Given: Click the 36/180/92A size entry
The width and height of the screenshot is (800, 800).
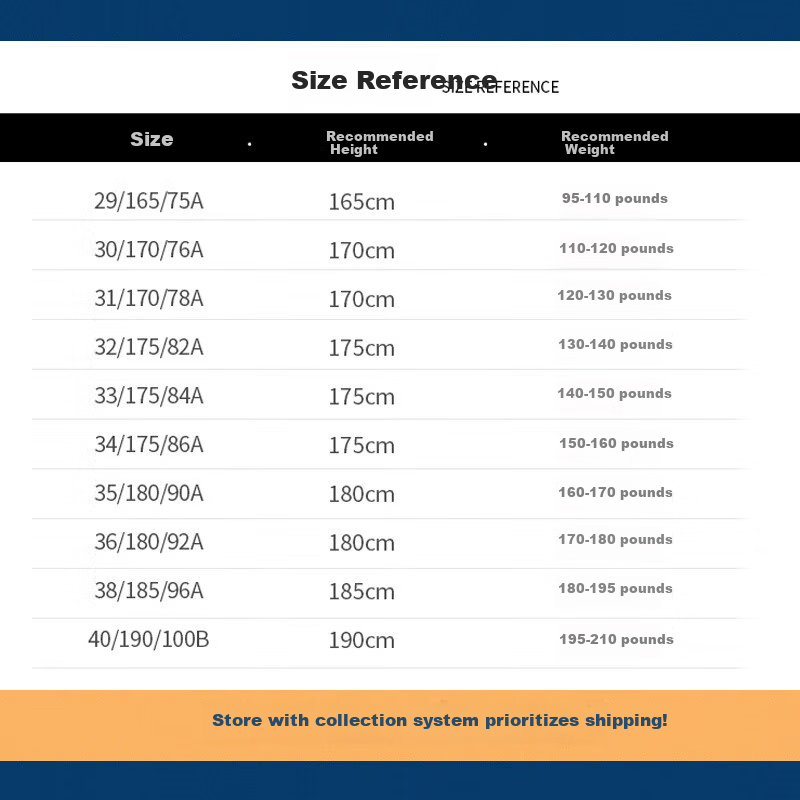Looking at the screenshot, I should (x=149, y=542).
